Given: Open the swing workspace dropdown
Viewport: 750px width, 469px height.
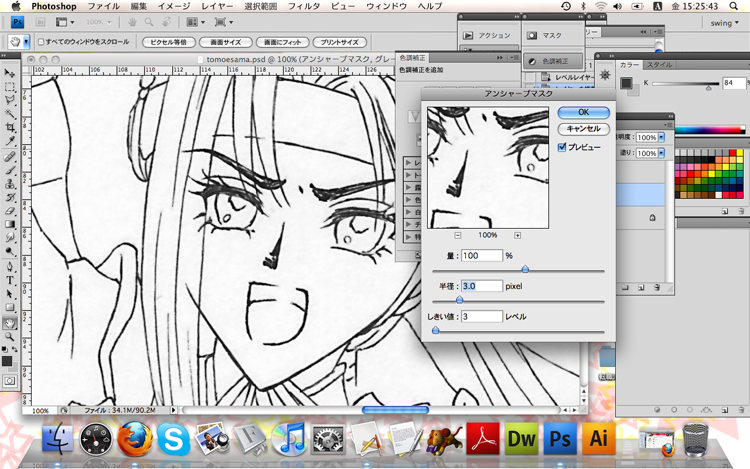Looking at the screenshot, I should click(724, 22).
